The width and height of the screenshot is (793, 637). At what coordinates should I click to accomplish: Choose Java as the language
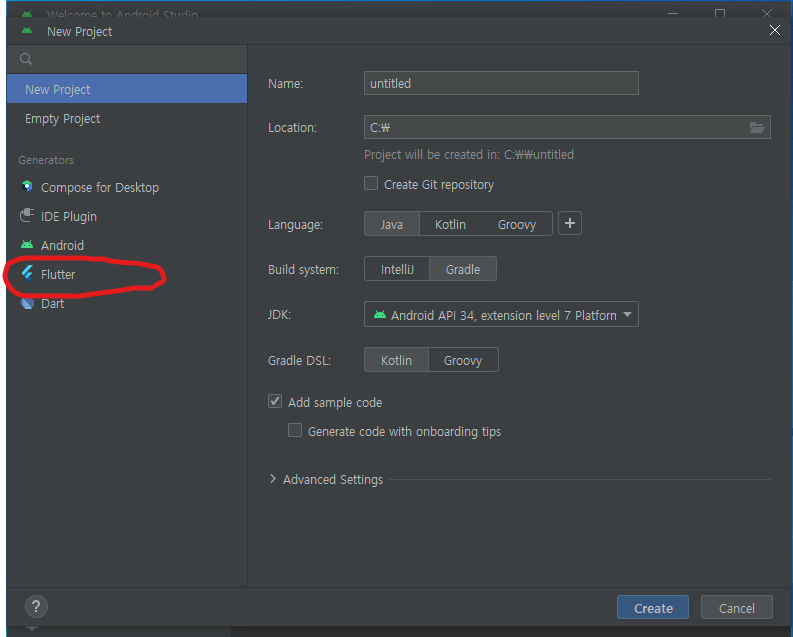point(391,224)
